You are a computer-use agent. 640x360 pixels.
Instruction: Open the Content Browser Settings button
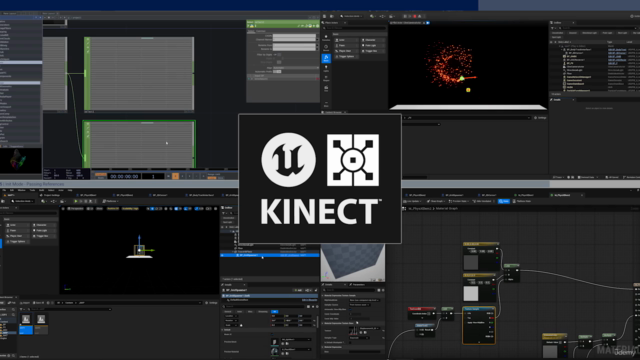tap(212, 303)
